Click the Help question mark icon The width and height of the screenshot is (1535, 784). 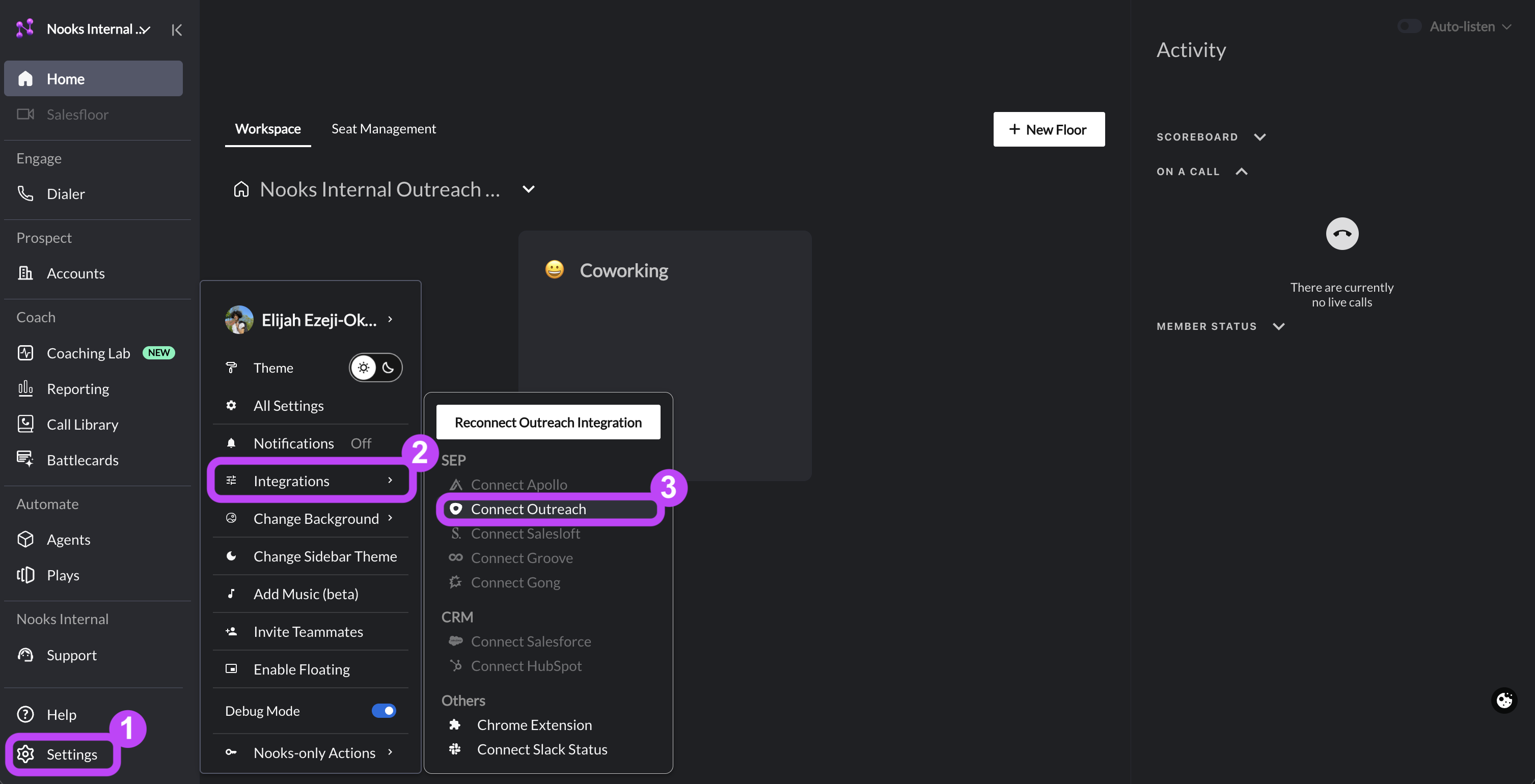(x=25, y=714)
